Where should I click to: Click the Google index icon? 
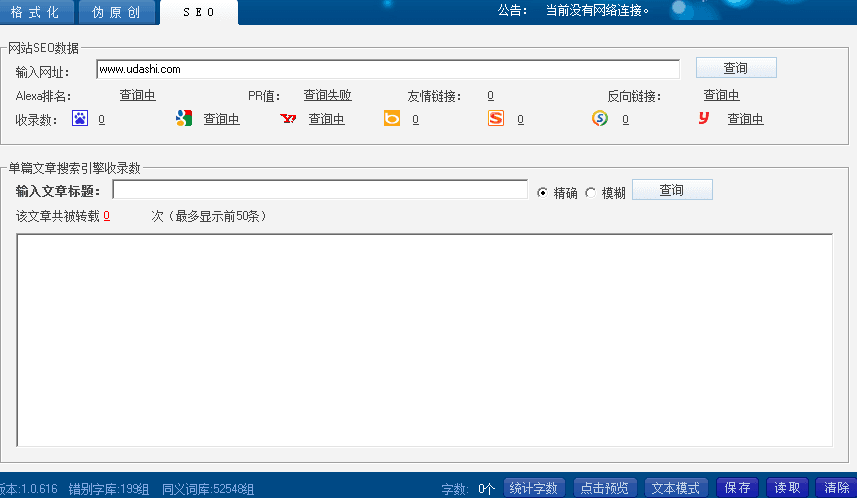coord(184,118)
